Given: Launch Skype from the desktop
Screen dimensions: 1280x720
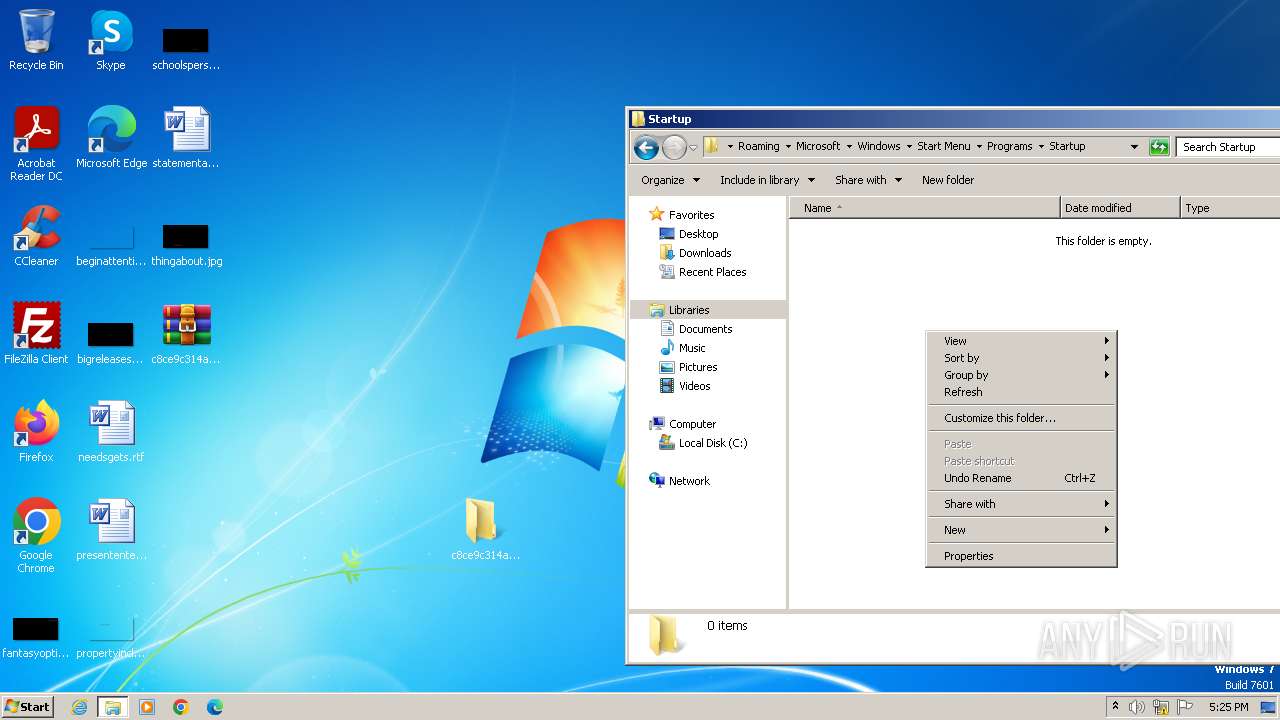Looking at the screenshot, I should pos(110,40).
